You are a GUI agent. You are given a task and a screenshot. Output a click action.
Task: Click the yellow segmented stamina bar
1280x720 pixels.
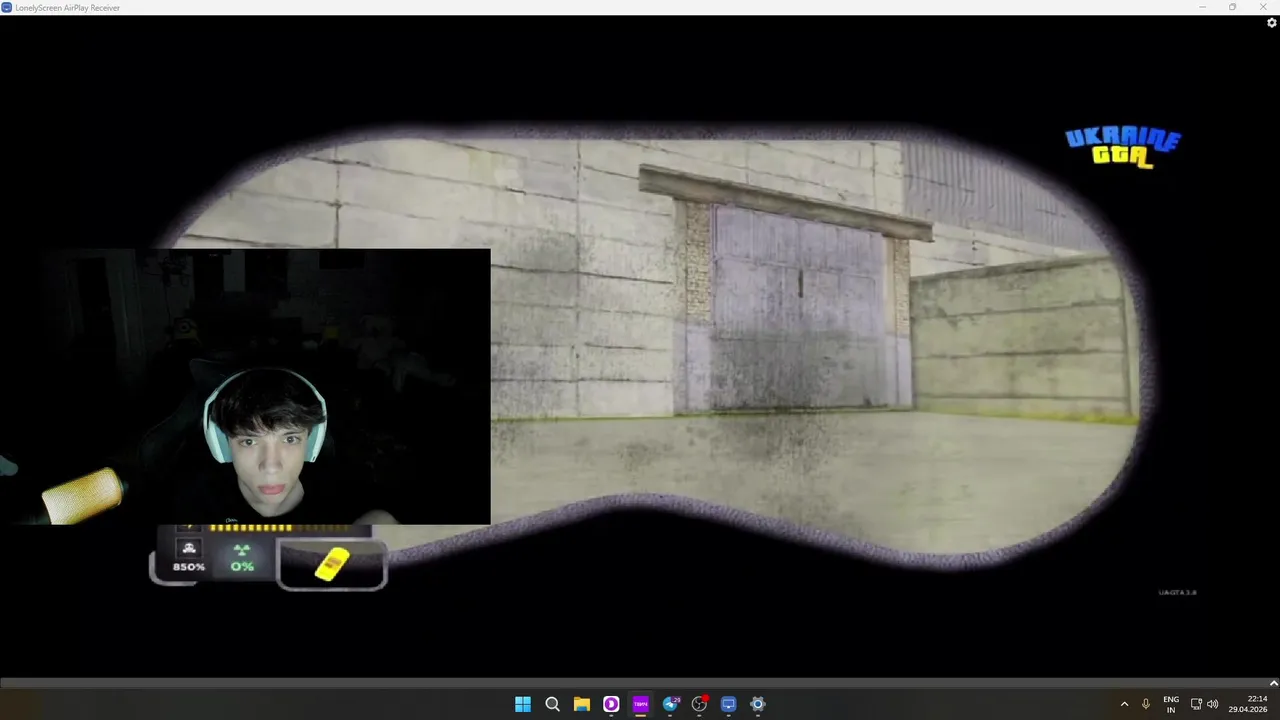click(251, 527)
